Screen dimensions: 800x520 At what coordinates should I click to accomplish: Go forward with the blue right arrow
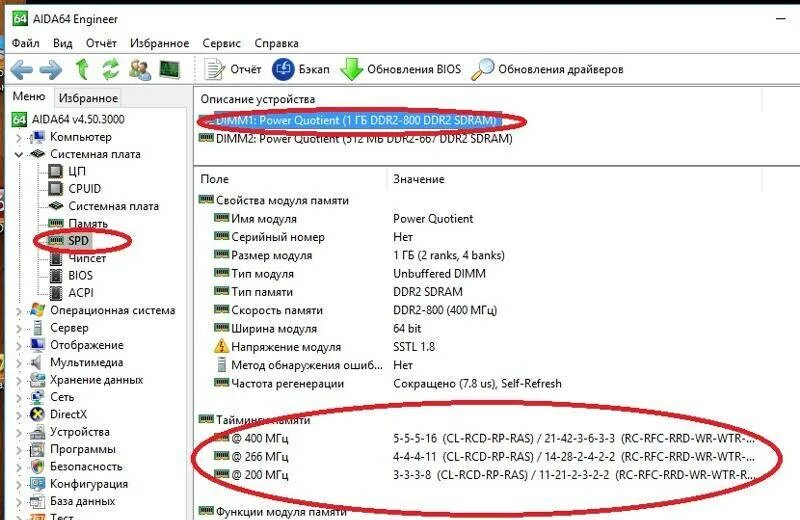51,69
